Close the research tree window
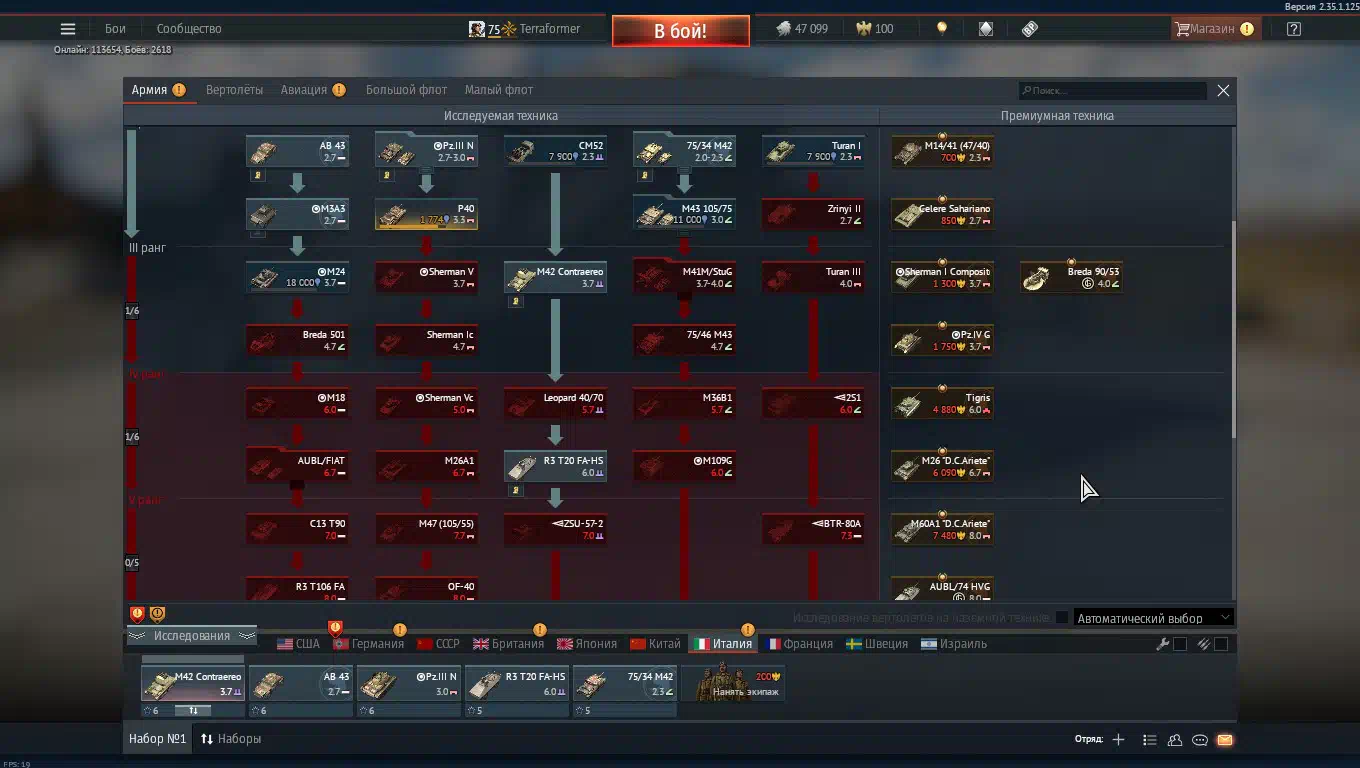 [x=1223, y=91]
